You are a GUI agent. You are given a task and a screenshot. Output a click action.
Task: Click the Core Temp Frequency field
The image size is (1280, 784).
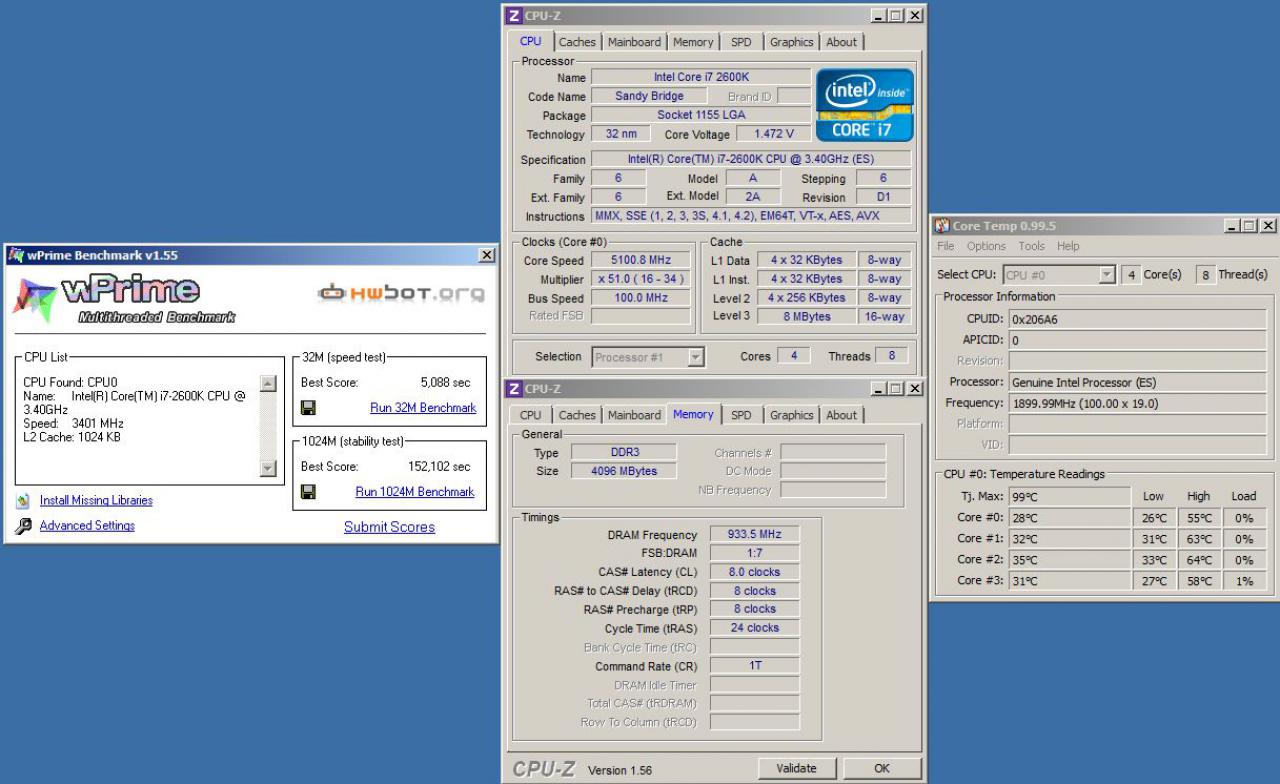(x=1137, y=403)
